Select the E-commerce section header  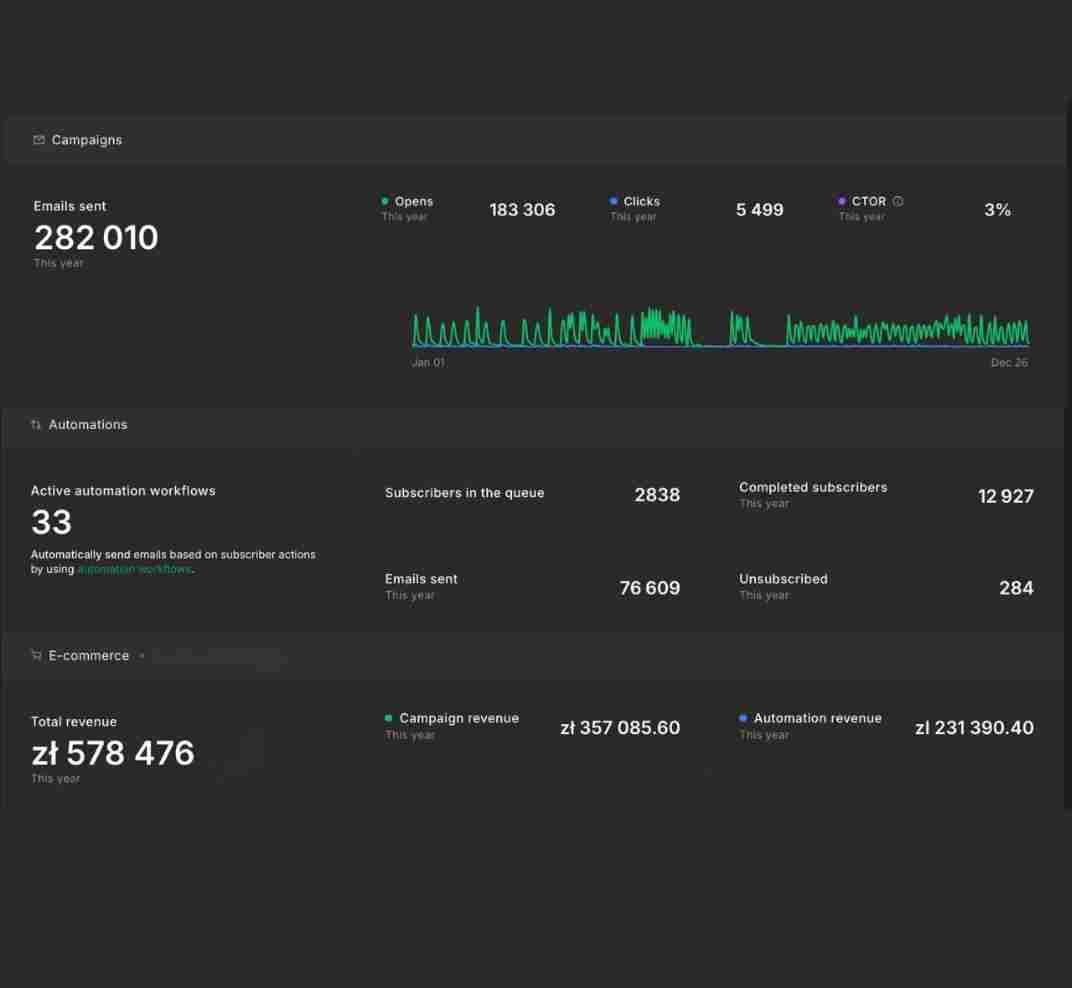tap(533, 656)
